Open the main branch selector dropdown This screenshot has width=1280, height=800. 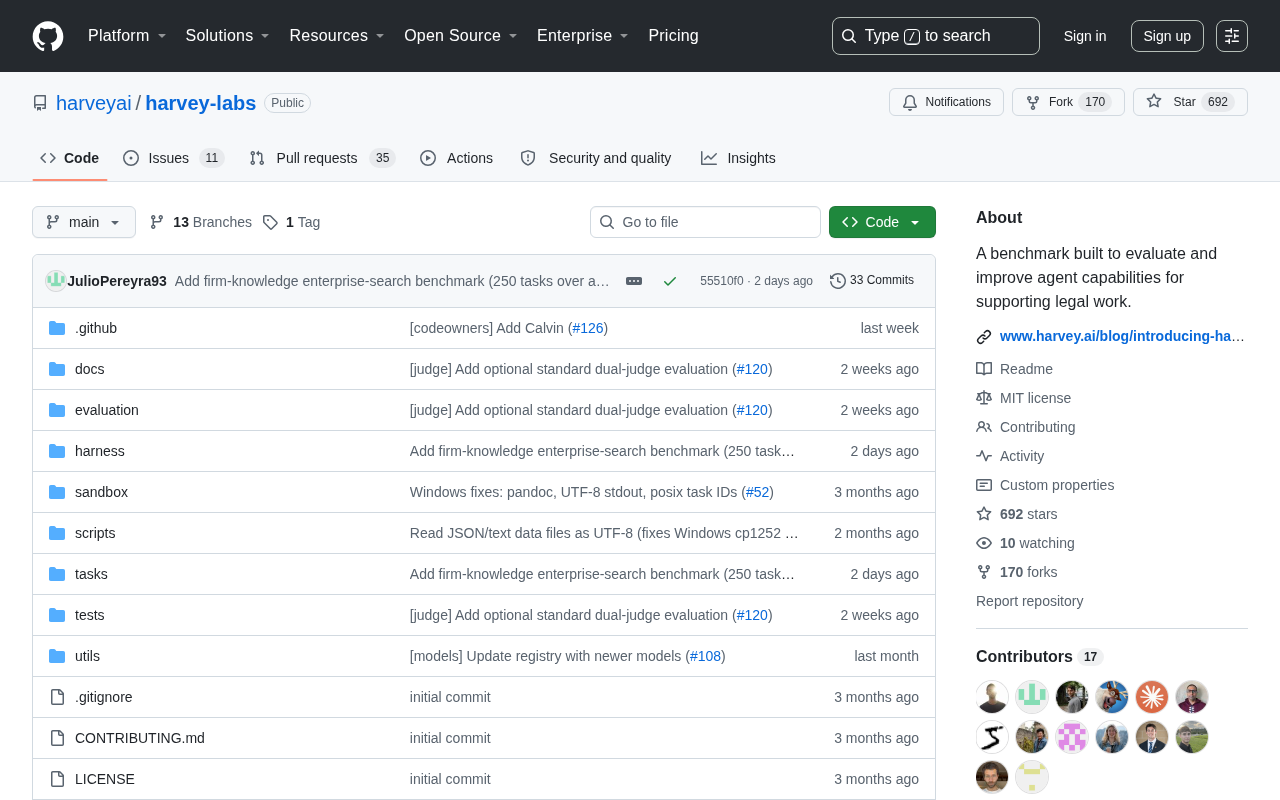[x=84, y=222]
